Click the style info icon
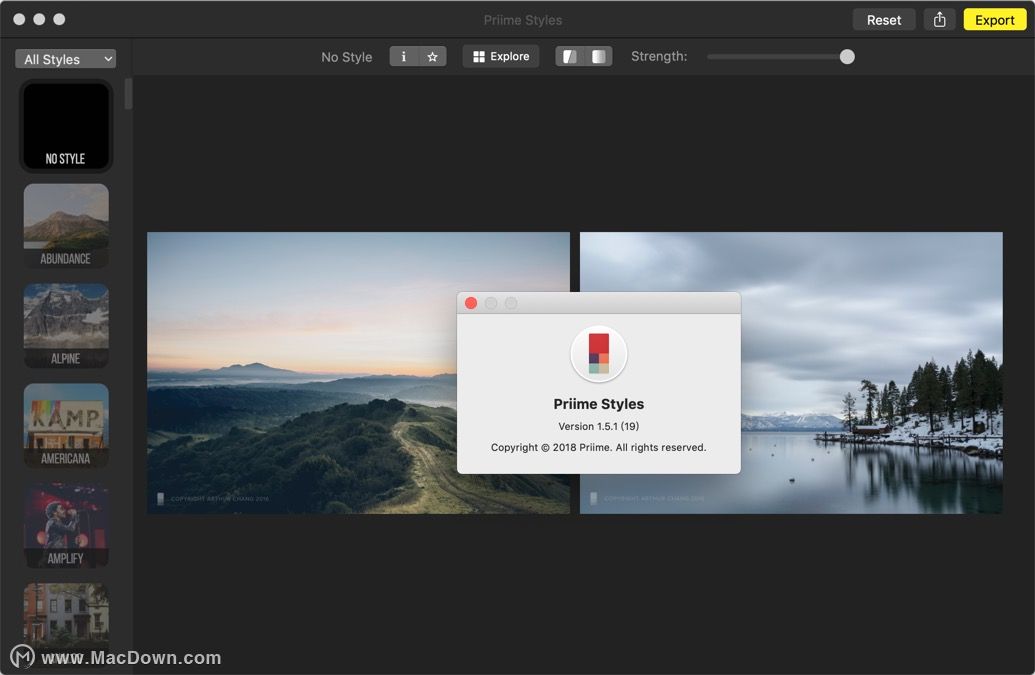 (403, 57)
